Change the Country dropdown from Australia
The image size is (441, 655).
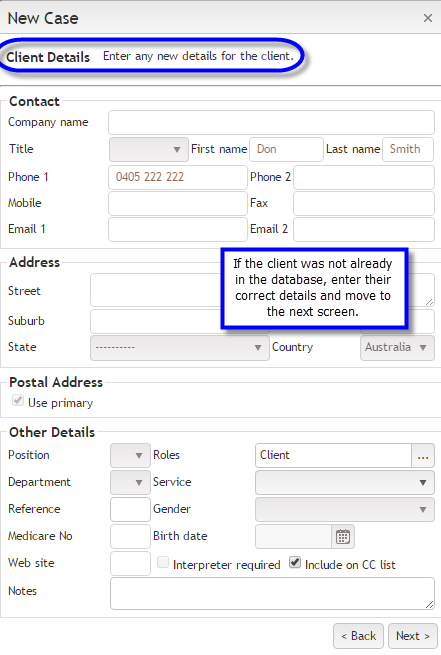(x=397, y=348)
